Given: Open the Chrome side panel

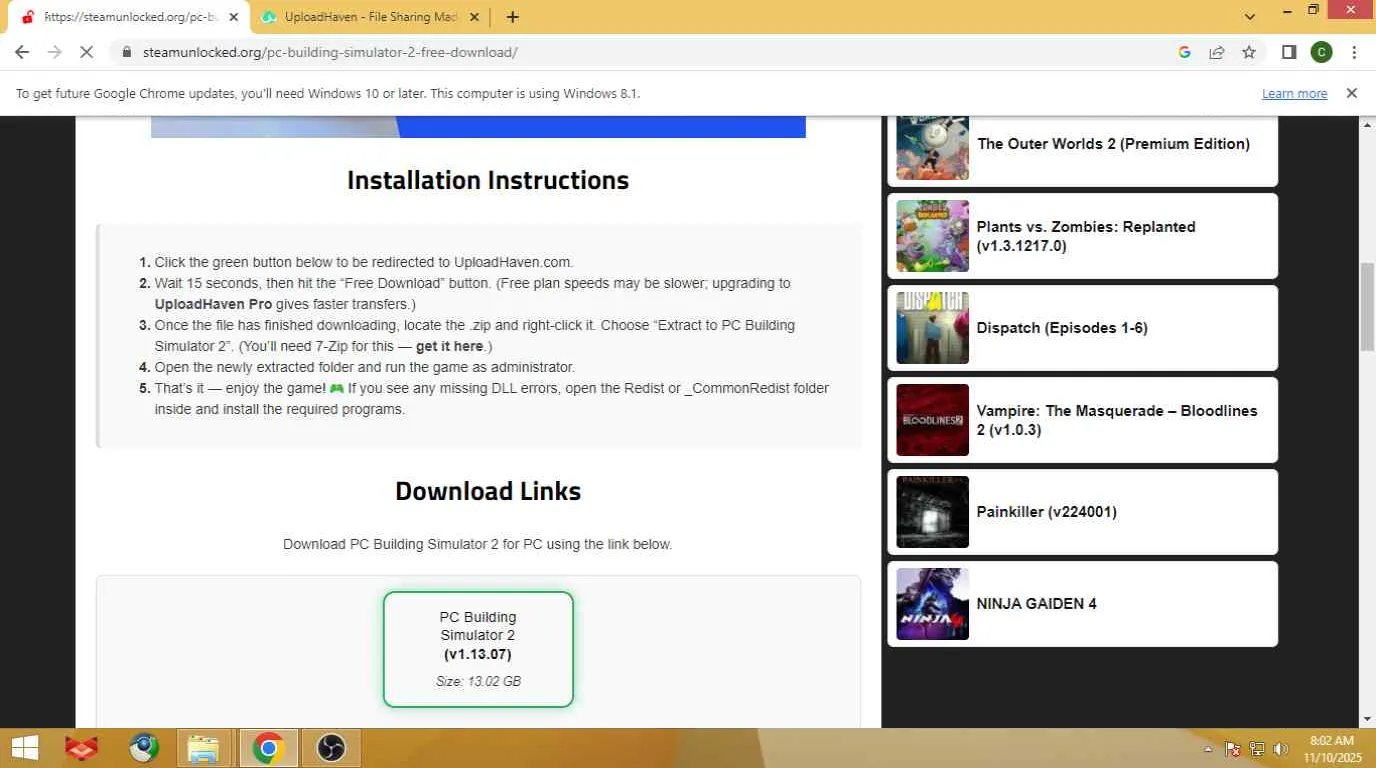Looking at the screenshot, I should tap(1289, 52).
